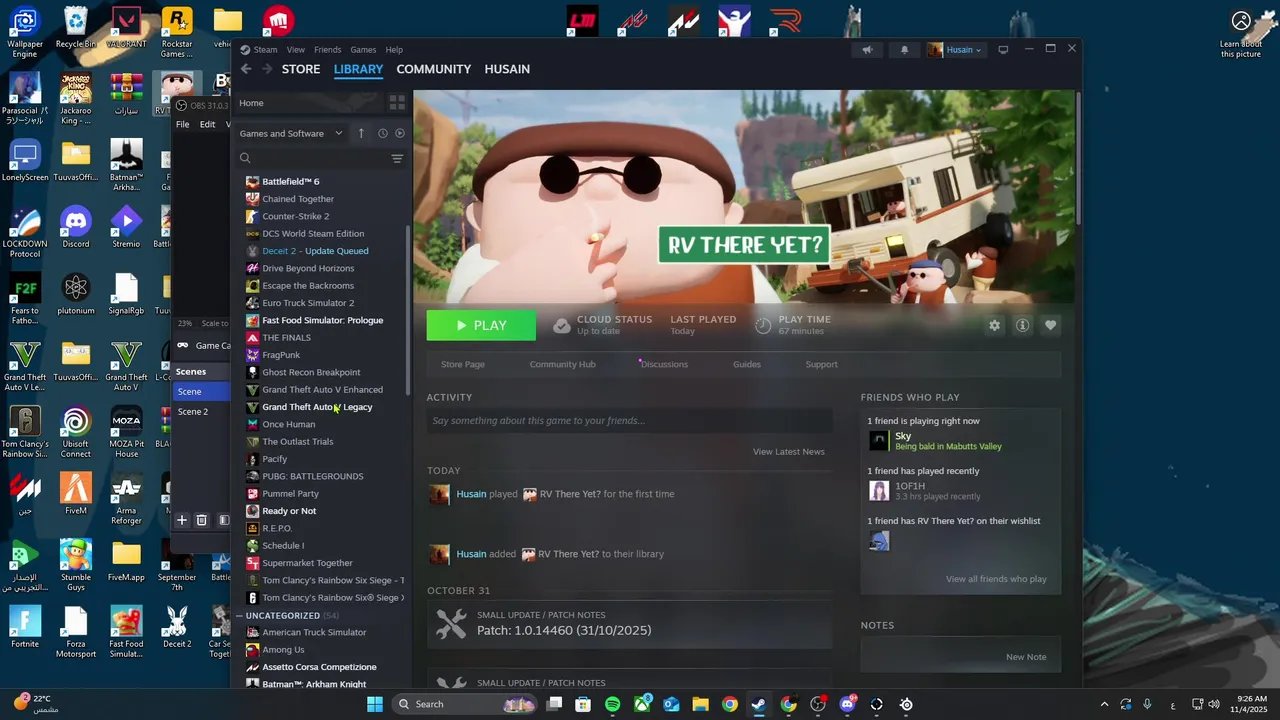Screen dimensions: 1280x720
Task: Click the game list scrollbar
Action: click(x=408, y=308)
